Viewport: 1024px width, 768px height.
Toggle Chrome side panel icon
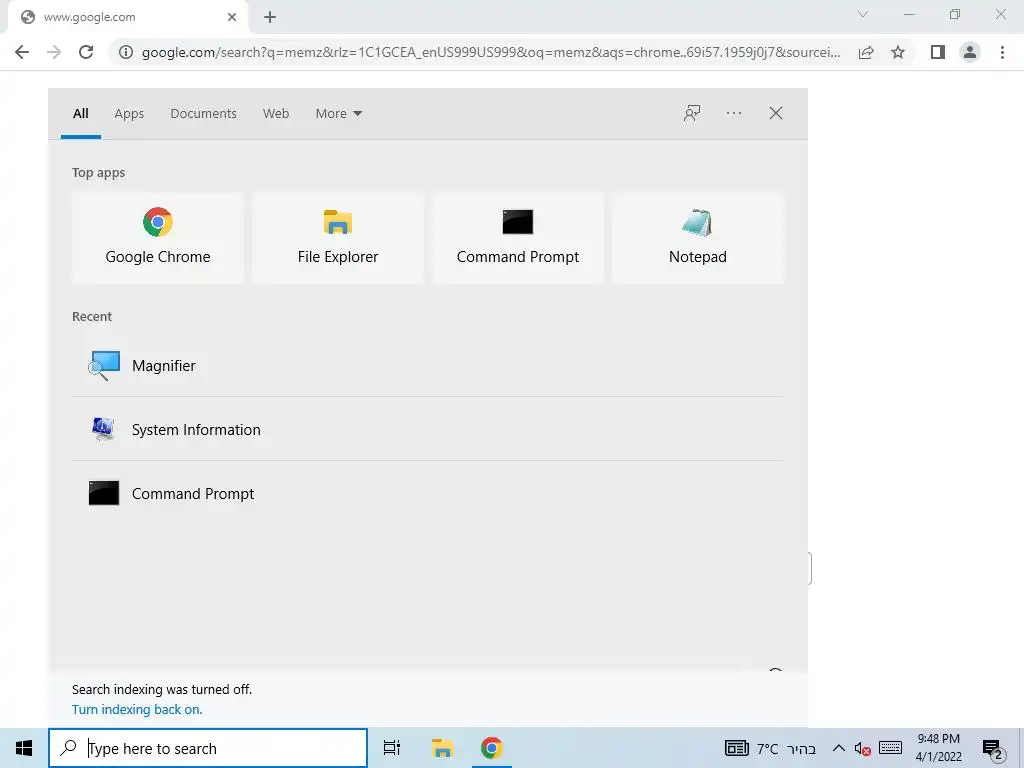tap(938, 52)
